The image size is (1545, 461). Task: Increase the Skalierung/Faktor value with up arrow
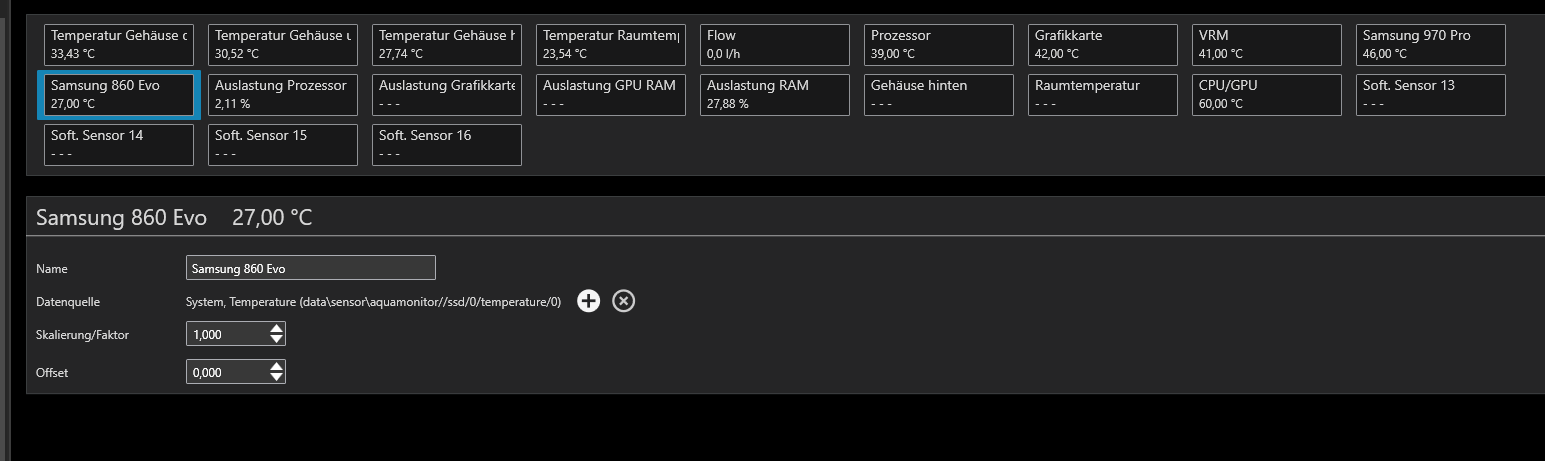(277, 329)
